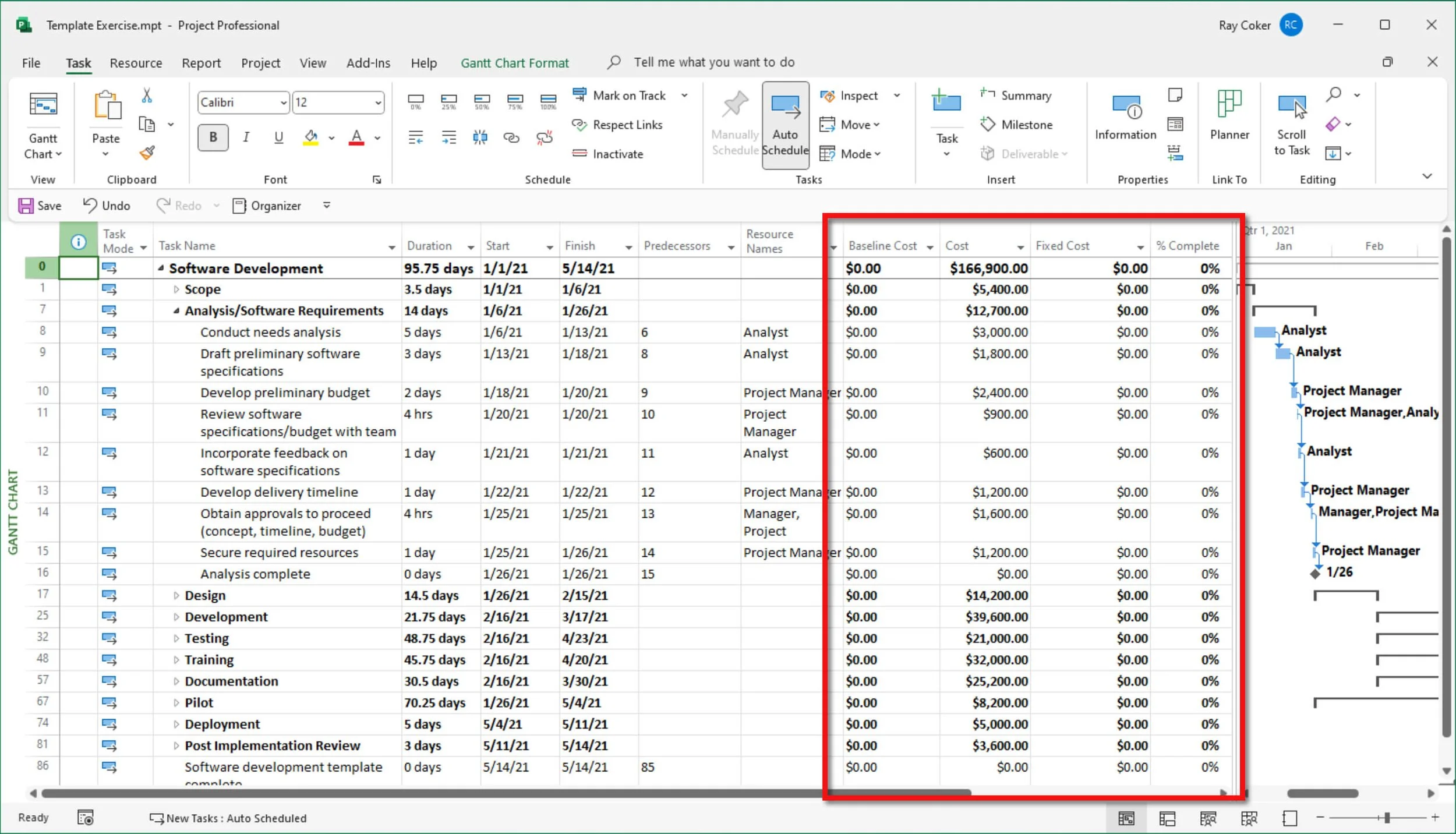Expand the Scope summary task
Image resolution: width=1456 pixels, height=834 pixels.
(x=176, y=289)
